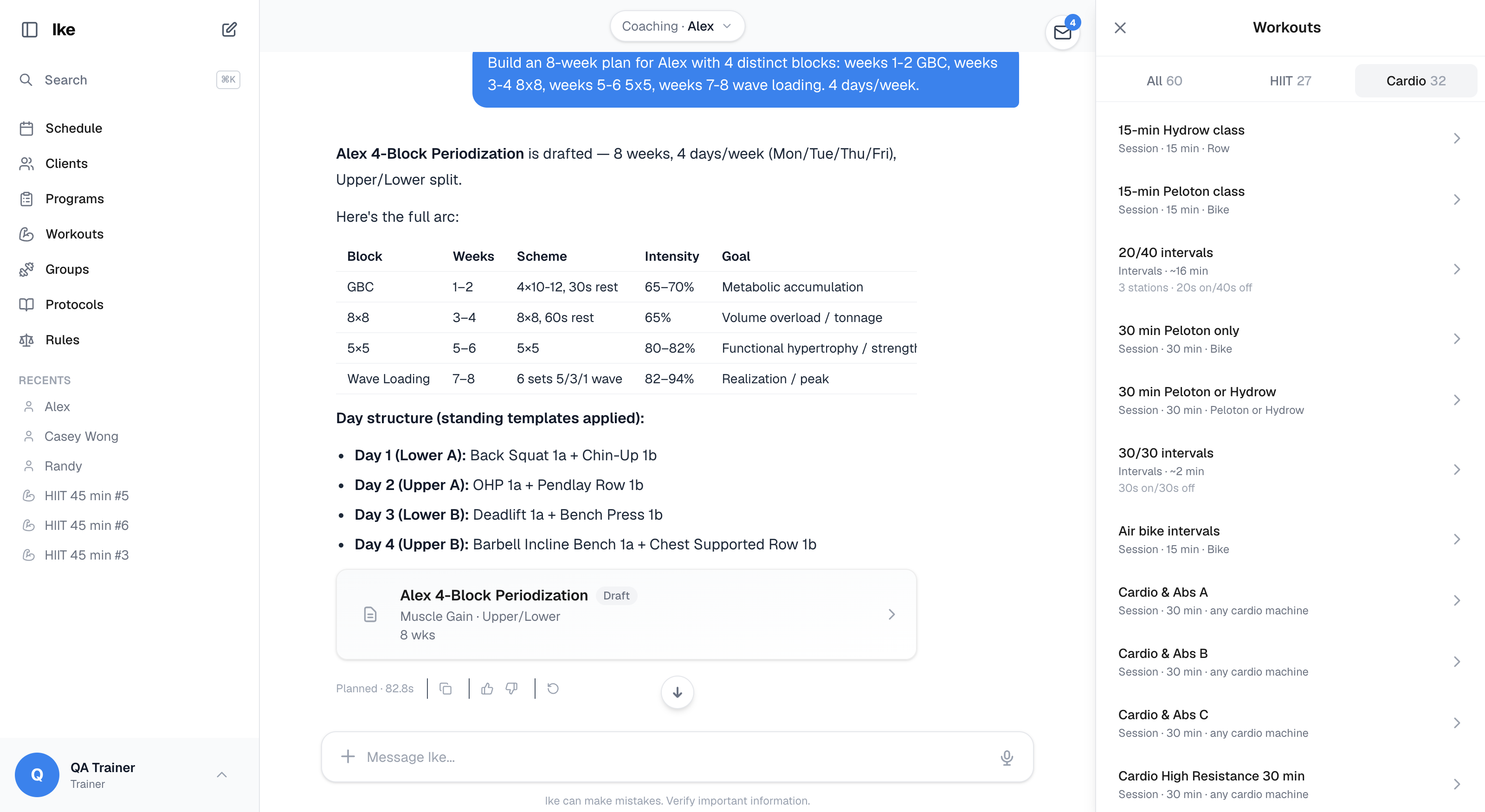The image size is (1485, 812).
Task: Open Cardio & Abs B workout
Action: [1290, 662]
